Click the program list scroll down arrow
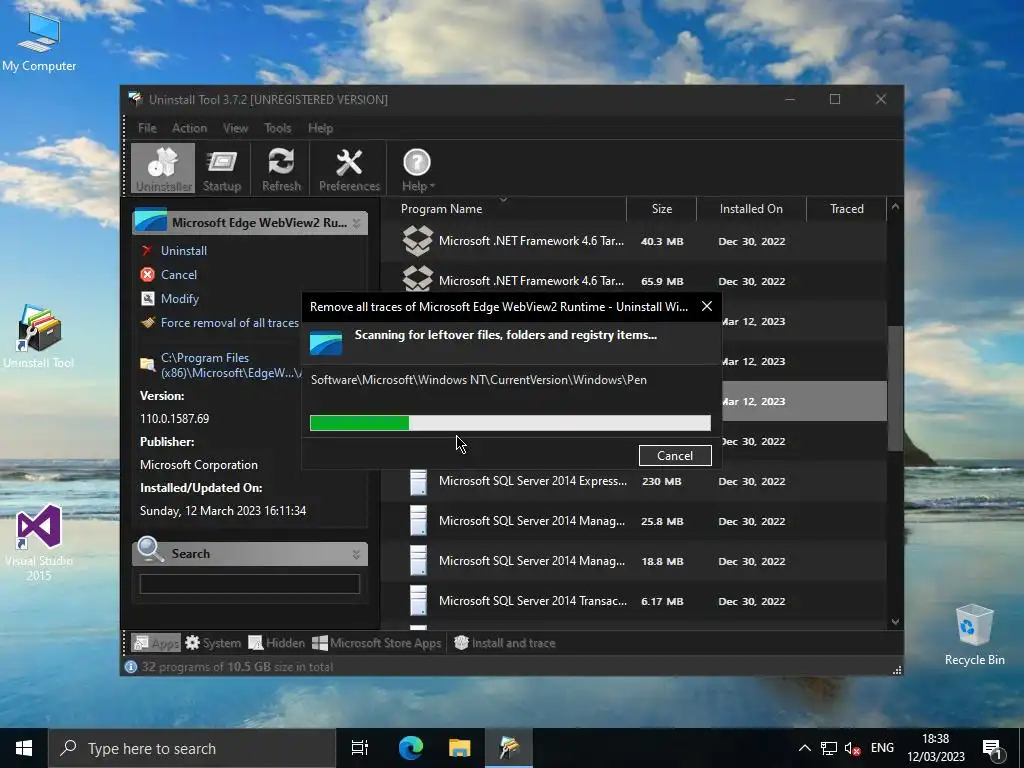 [895, 622]
